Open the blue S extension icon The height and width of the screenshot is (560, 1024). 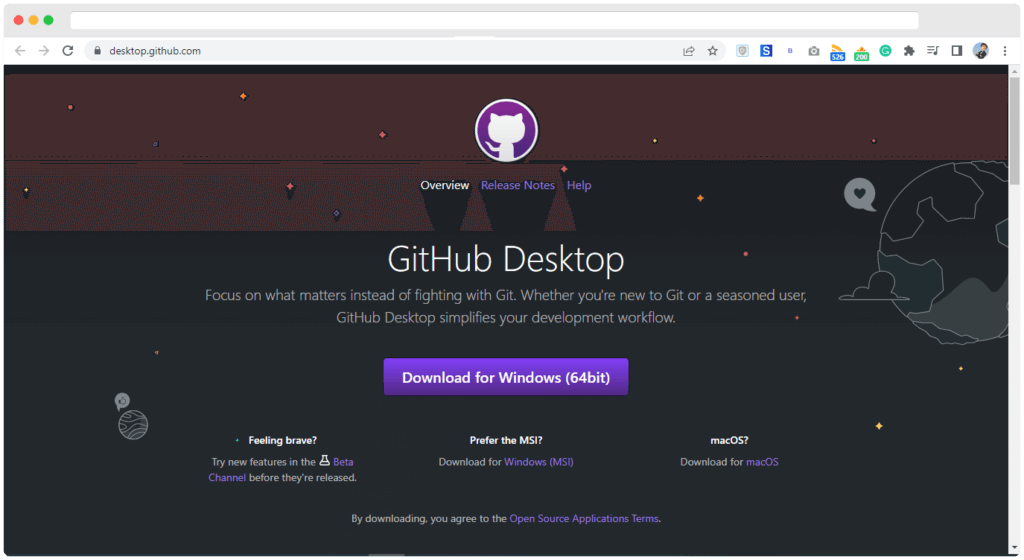tap(766, 51)
